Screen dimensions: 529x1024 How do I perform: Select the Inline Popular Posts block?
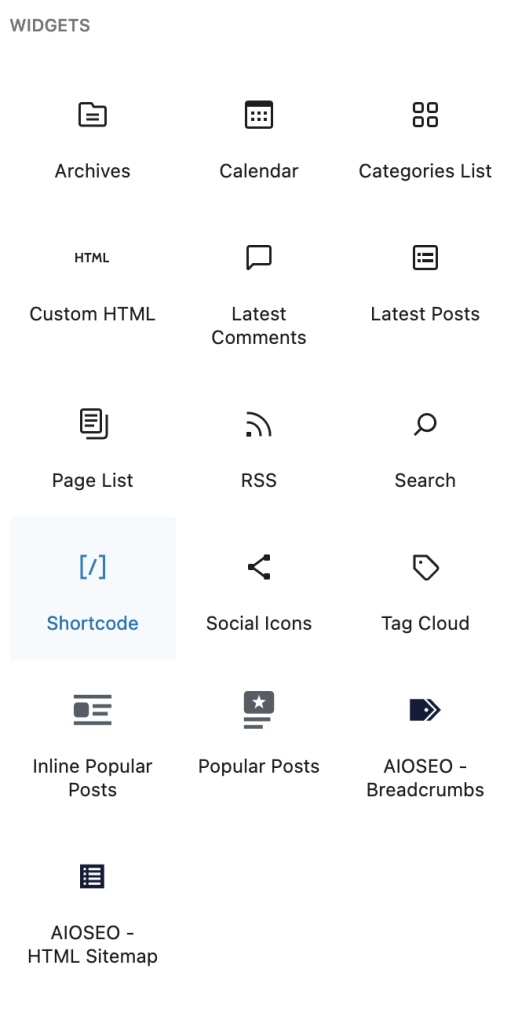tap(92, 743)
